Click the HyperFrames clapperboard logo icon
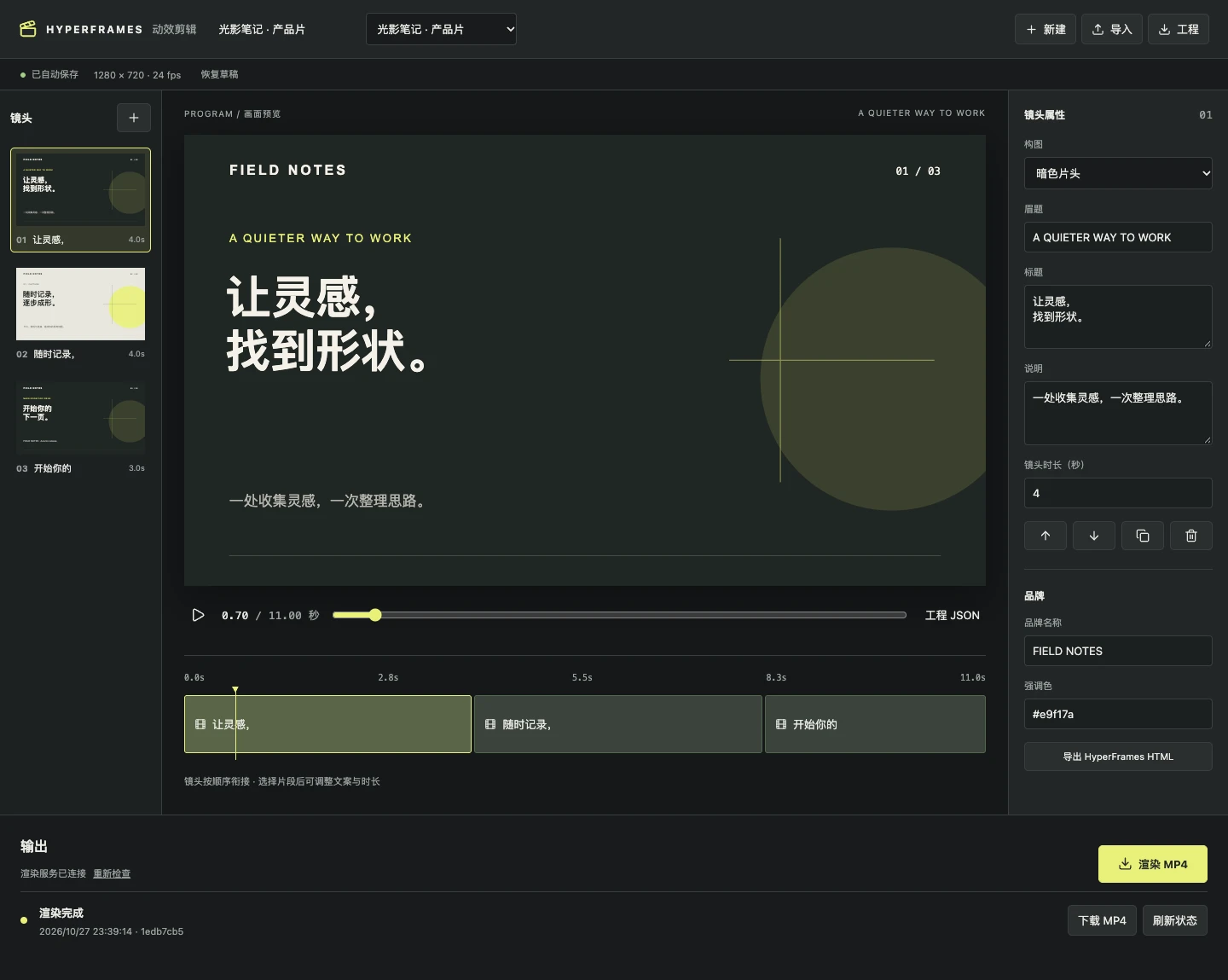 (x=28, y=29)
